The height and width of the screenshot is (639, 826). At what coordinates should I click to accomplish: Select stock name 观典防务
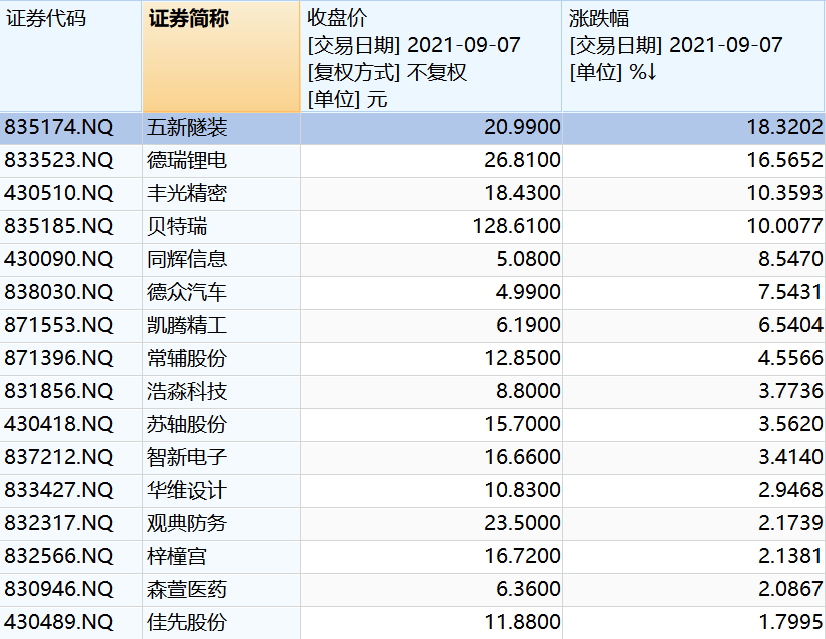click(187, 523)
